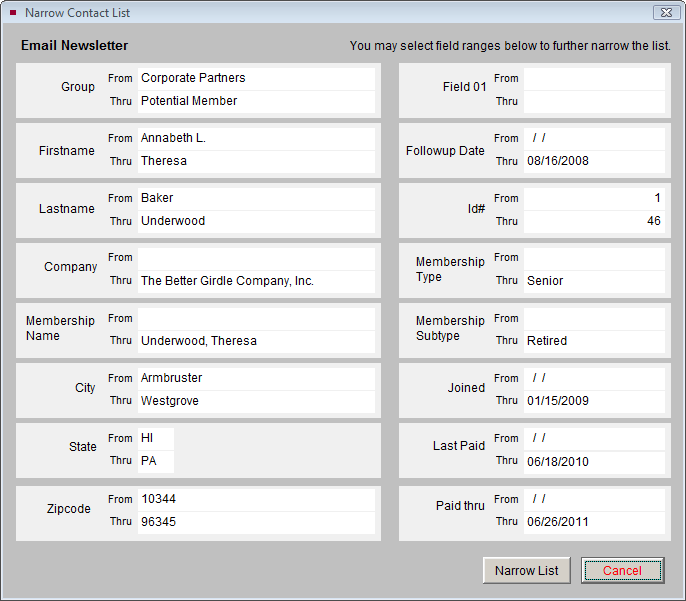Click the window icon in title bar

[x=12, y=13]
